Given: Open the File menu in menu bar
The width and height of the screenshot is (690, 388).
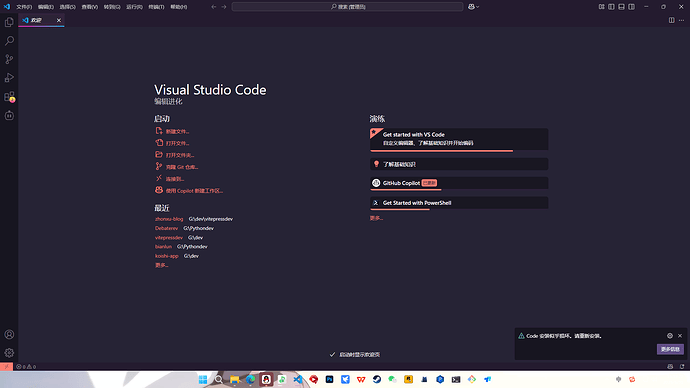Looking at the screenshot, I should [x=24, y=7].
